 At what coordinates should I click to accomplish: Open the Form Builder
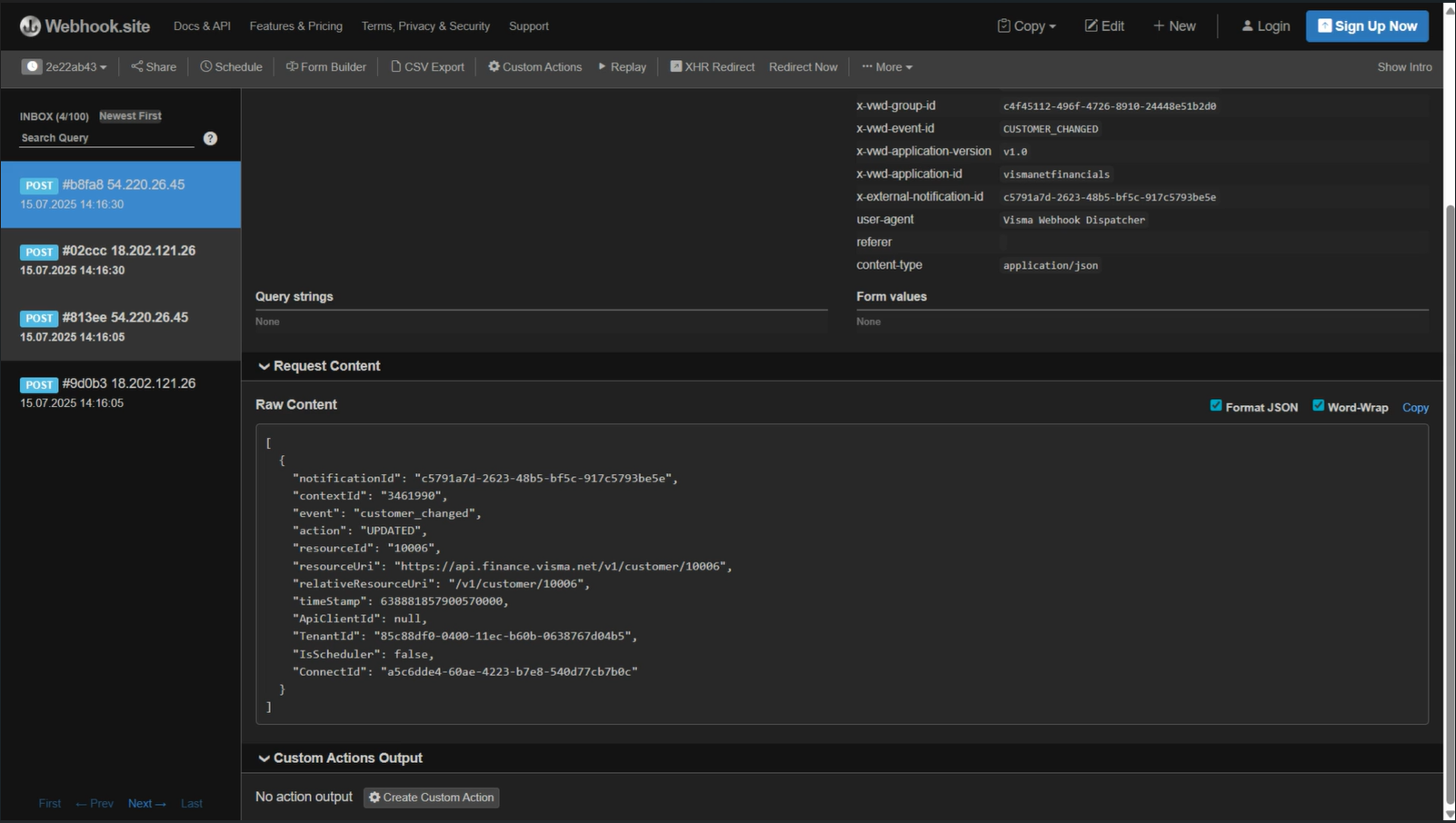tap(325, 66)
